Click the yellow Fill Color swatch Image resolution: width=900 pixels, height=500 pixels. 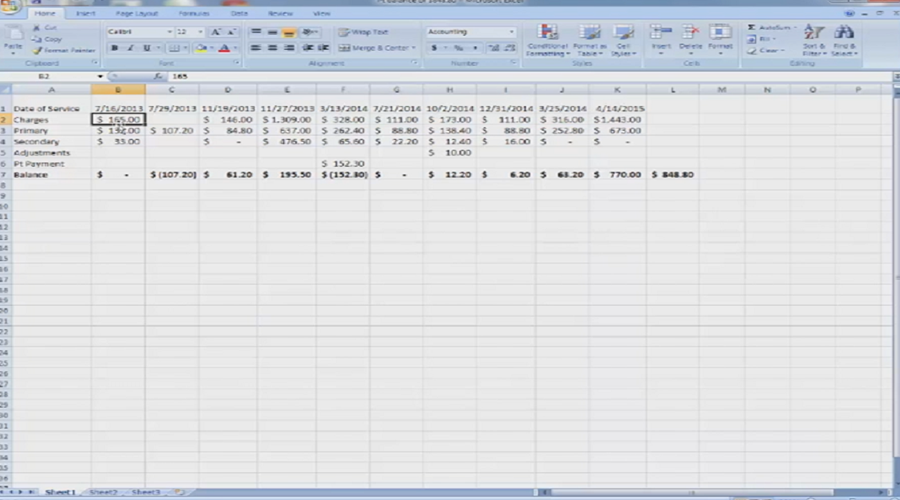(x=201, y=48)
